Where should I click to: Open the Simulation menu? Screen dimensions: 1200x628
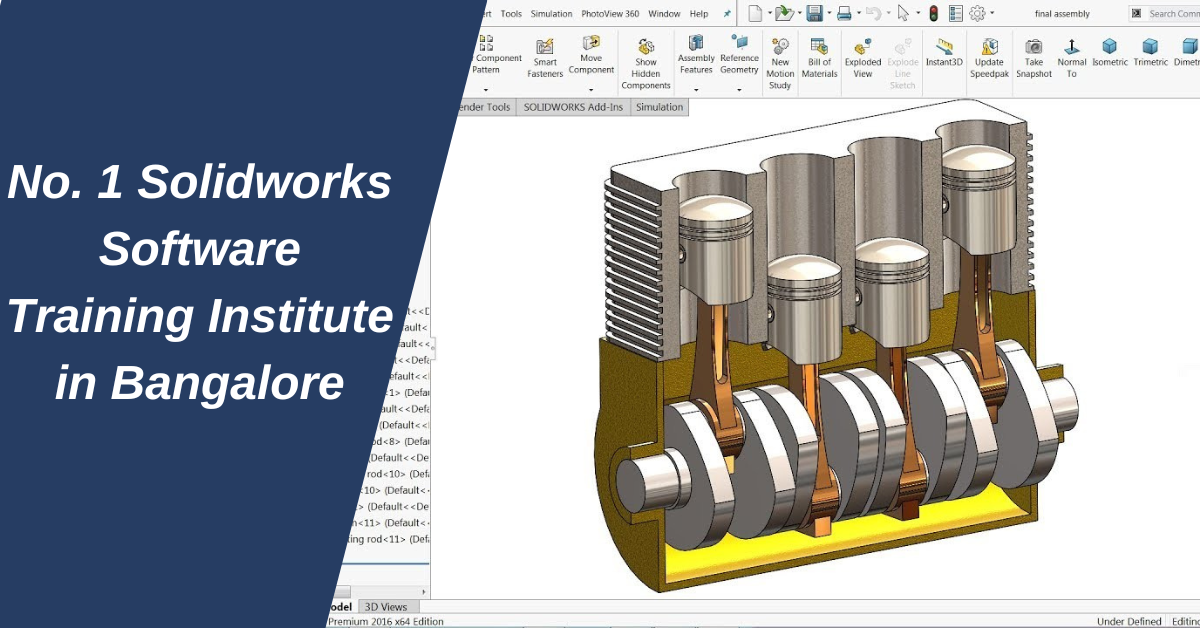[551, 14]
